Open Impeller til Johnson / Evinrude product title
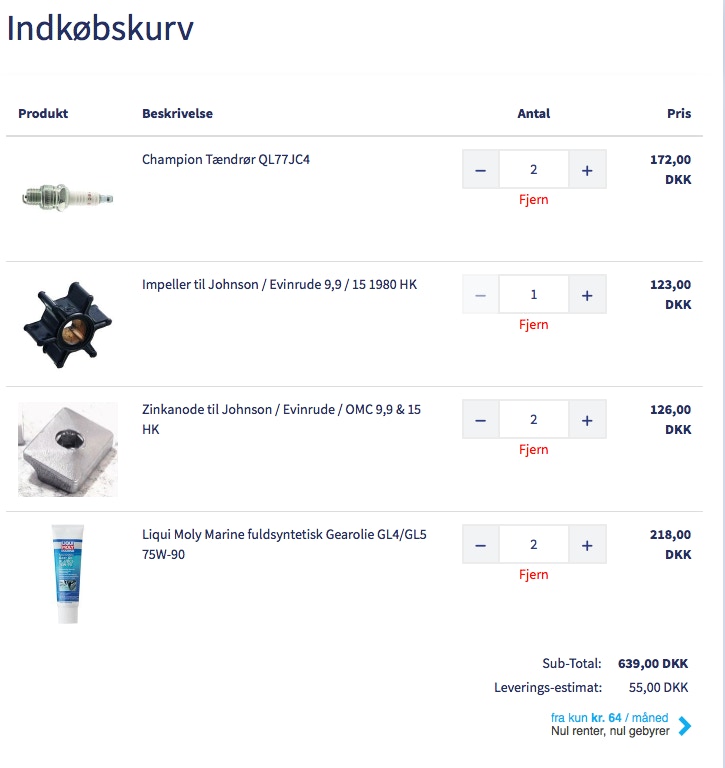Viewport: 725px width, 768px height. tap(279, 285)
